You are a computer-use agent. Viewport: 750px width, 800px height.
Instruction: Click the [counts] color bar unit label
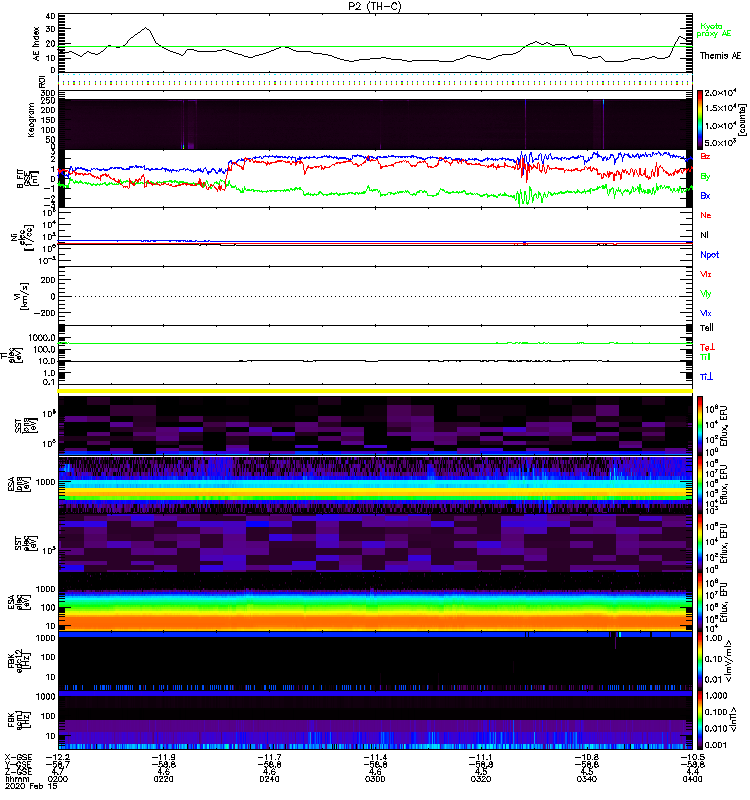click(743, 120)
